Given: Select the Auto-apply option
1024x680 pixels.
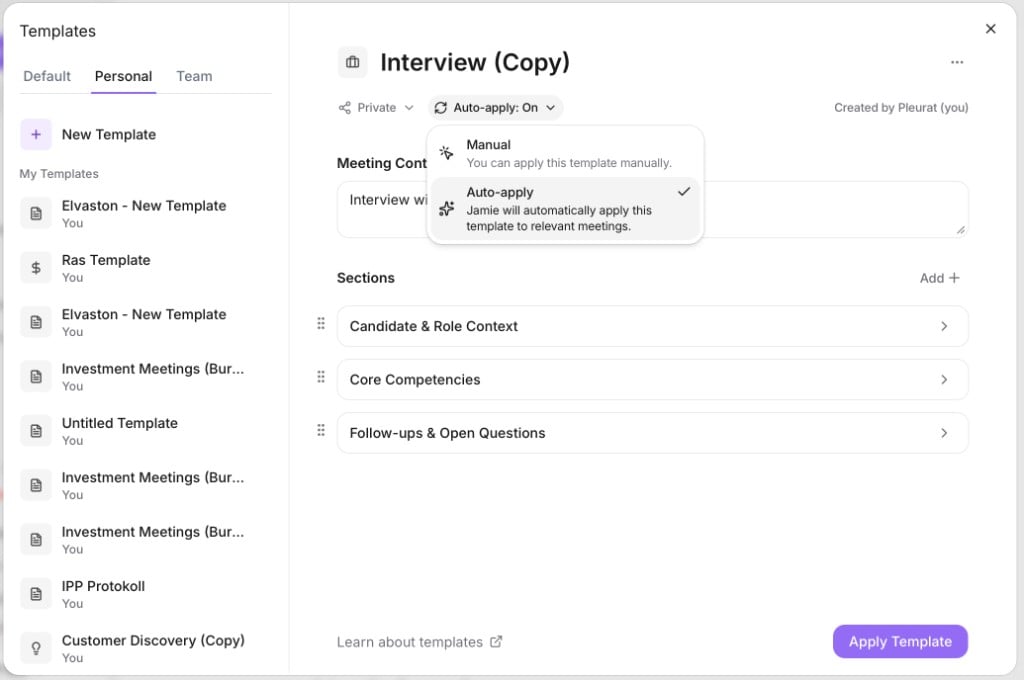Looking at the screenshot, I should [x=565, y=209].
